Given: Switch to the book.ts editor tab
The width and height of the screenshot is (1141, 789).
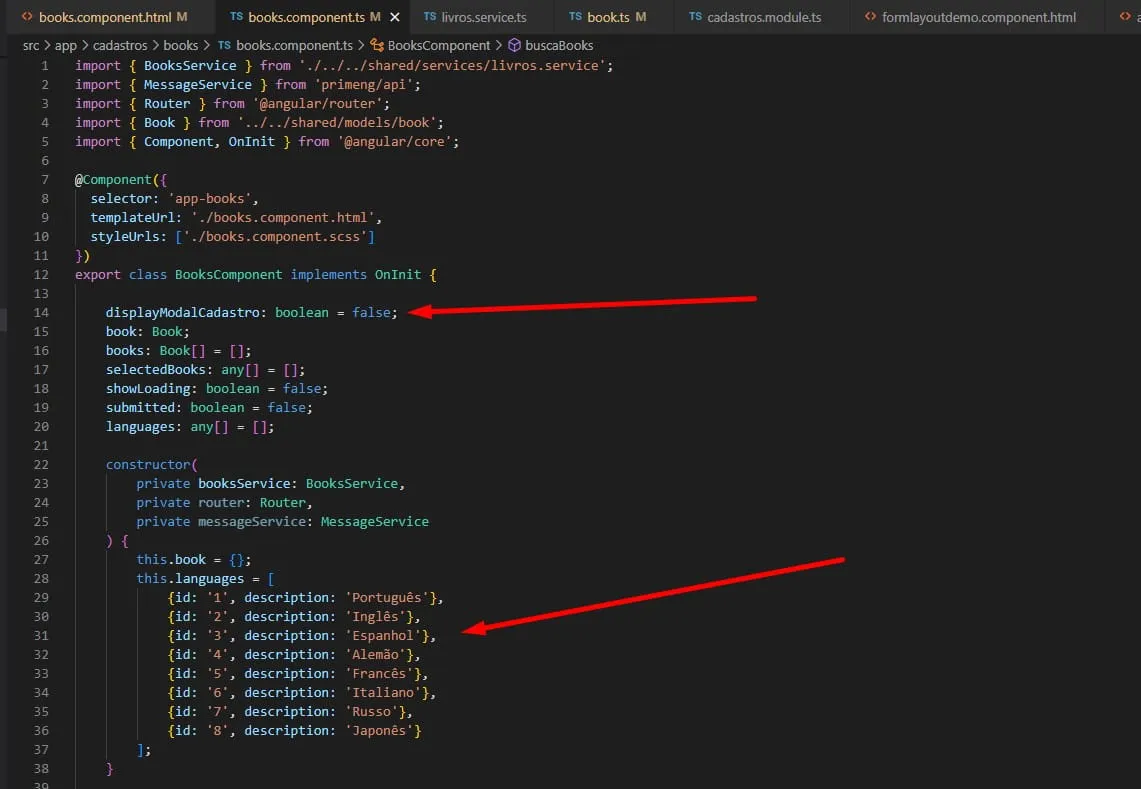Looking at the screenshot, I should coord(609,17).
